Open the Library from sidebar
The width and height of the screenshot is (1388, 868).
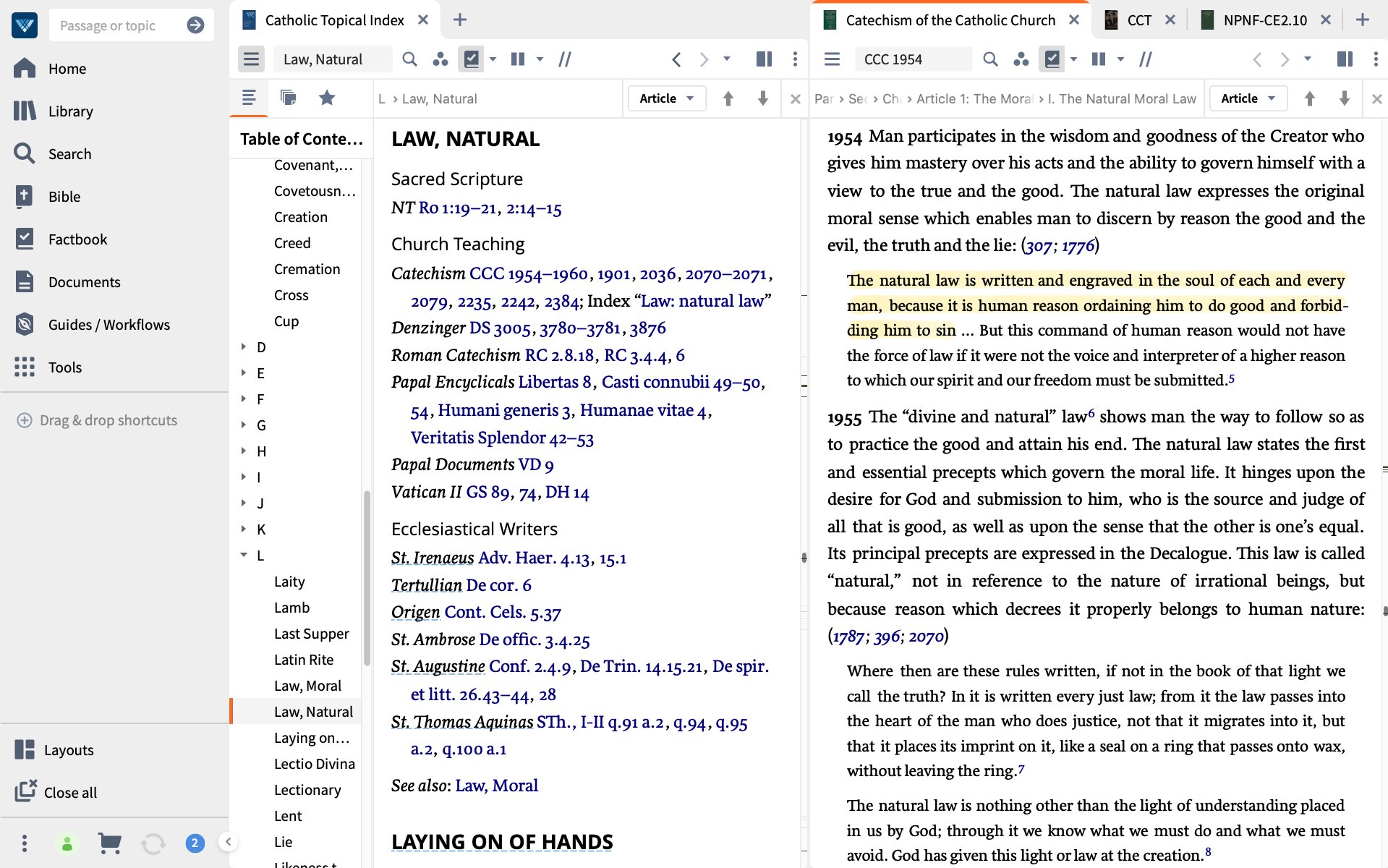pos(70,111)
